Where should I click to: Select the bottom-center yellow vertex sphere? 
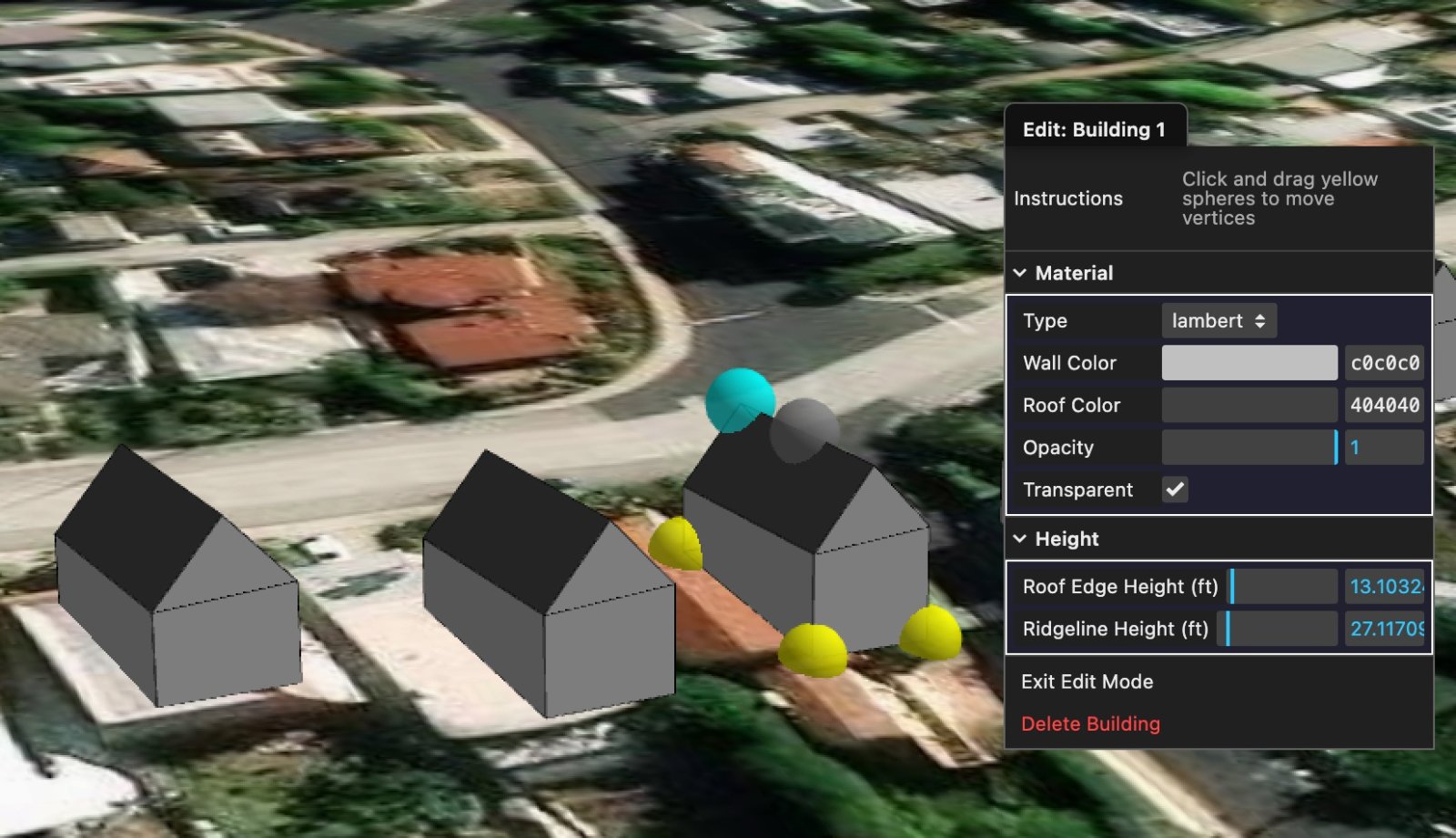[x=813, y=650]
